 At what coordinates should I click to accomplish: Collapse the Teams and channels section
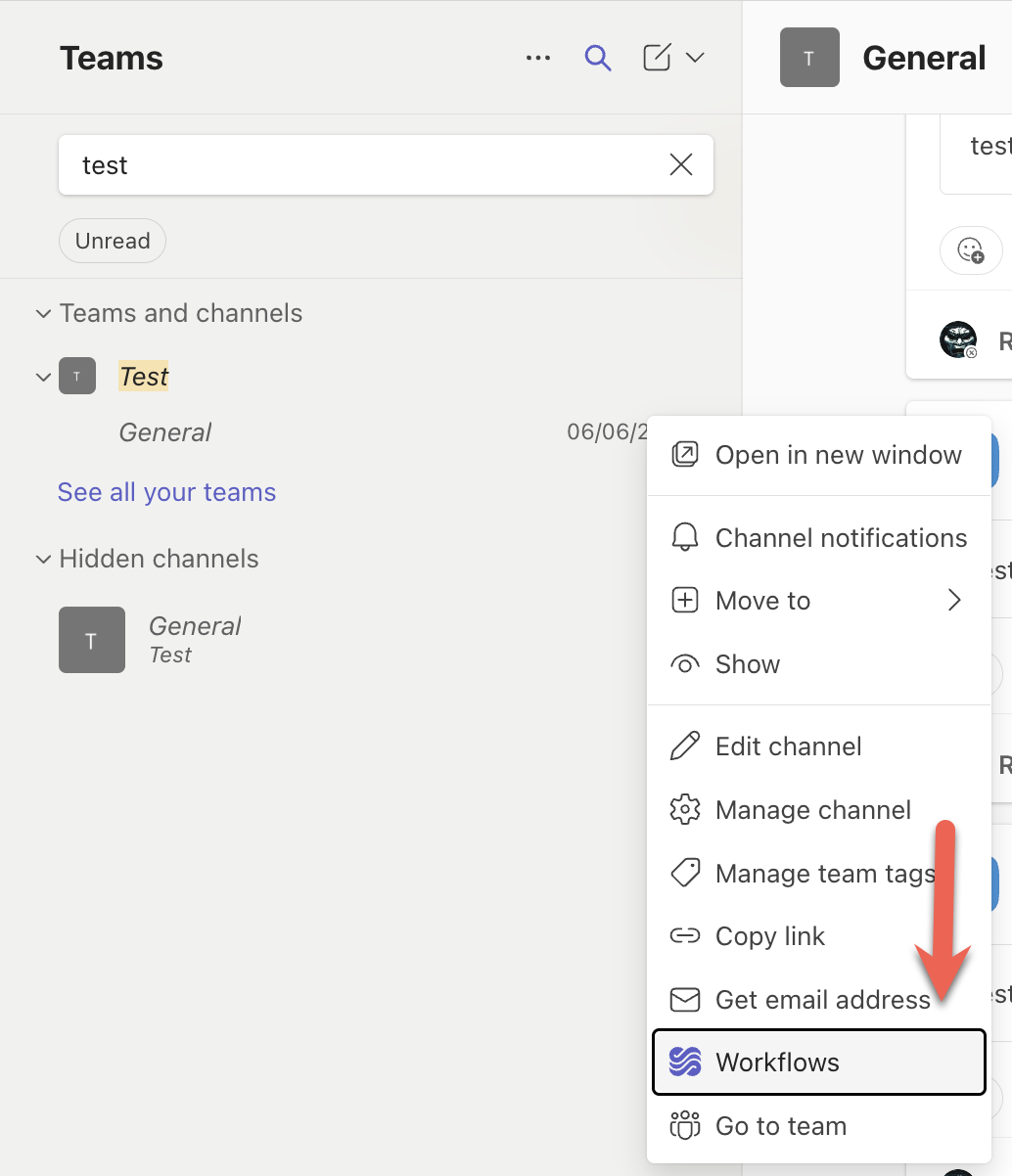tap(43, 314)
